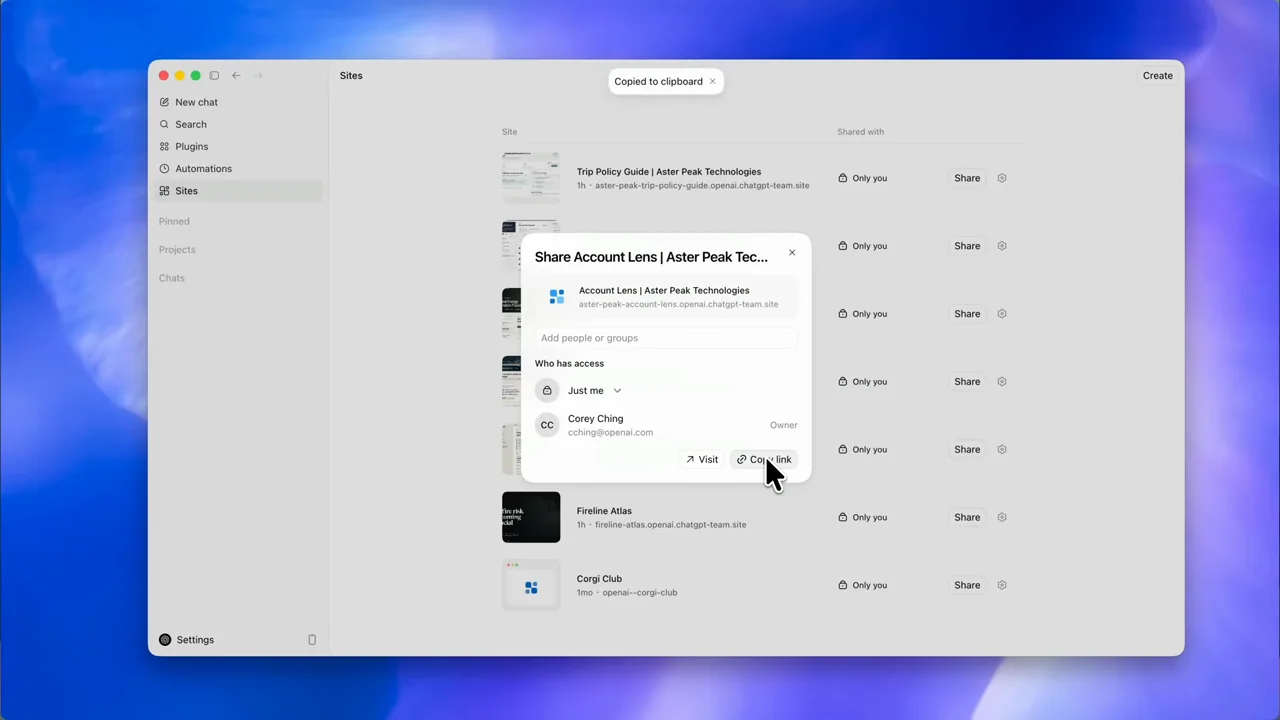The image size is (1280, 720).
Task: Click the Who has access label
Action: (x=569, y=364)
